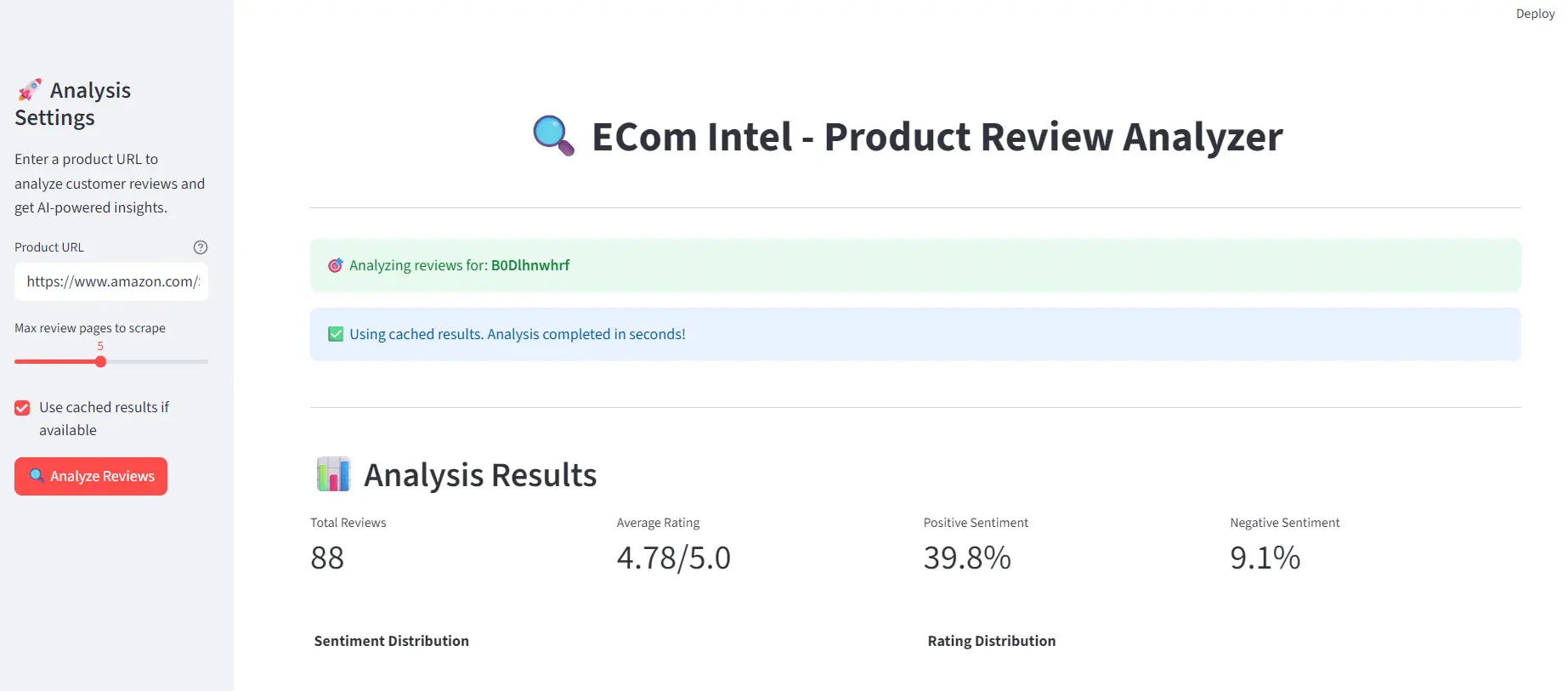The image size is (1568, 691).
Task: Select the Total Reviews value 88
Action: pos(327,558)
